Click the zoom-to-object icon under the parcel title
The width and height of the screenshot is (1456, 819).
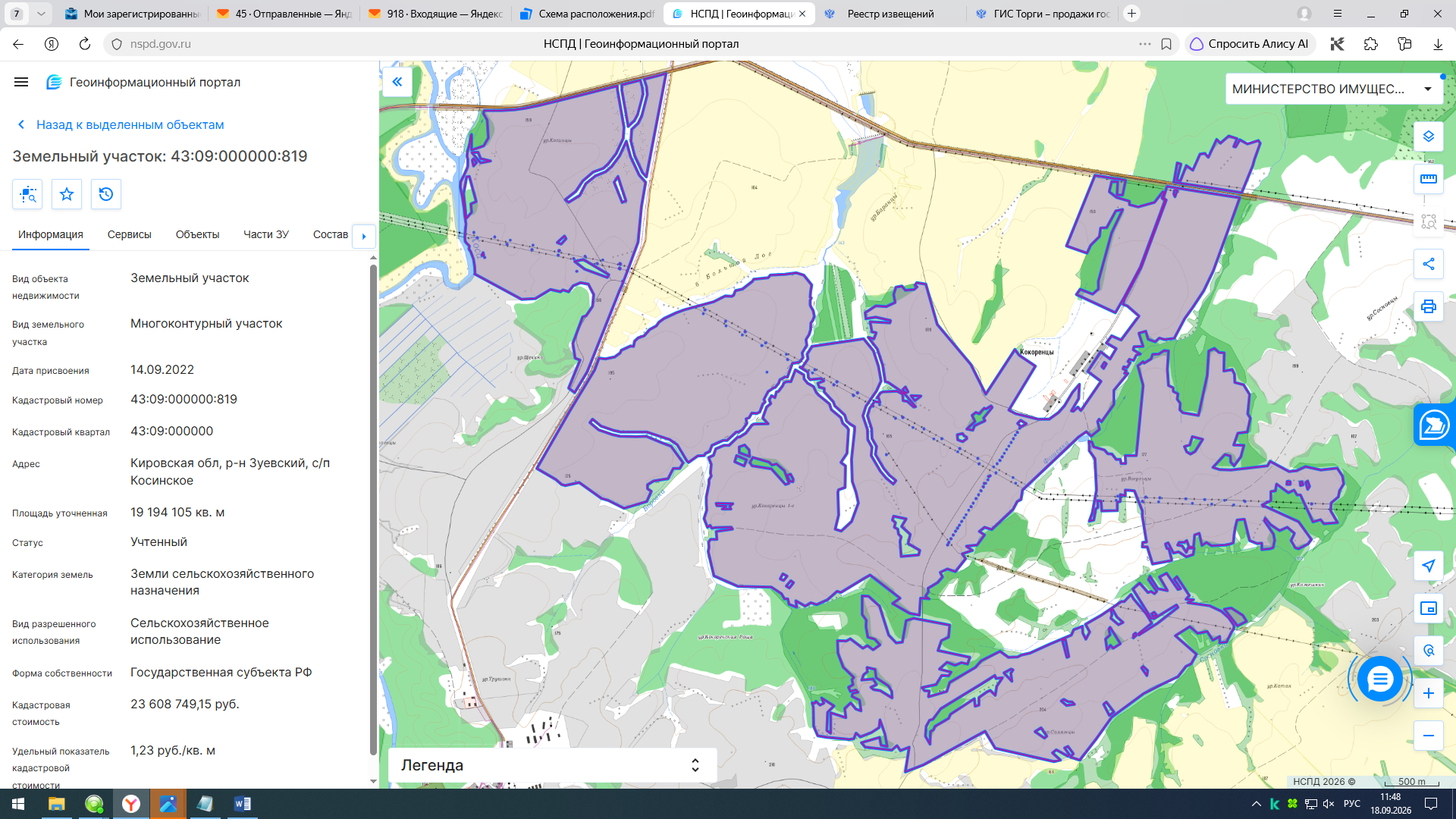coord(27,194)
